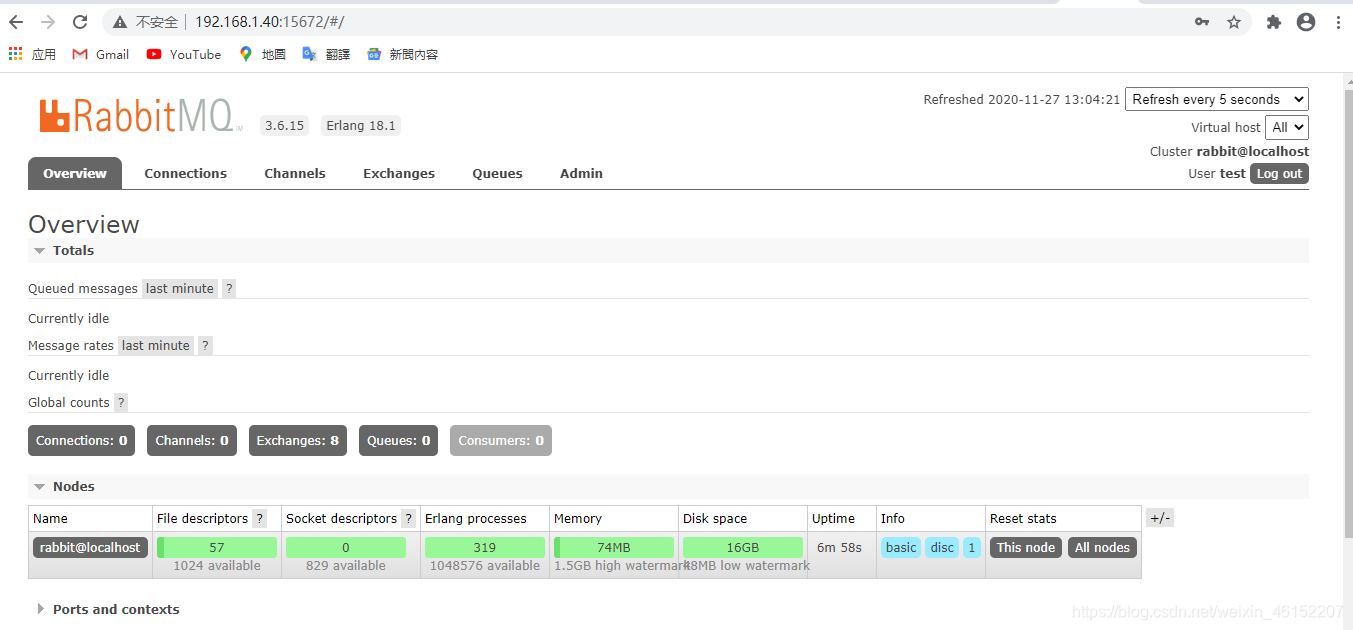Switch to the Exchanges tab

(x=399, y=173)
